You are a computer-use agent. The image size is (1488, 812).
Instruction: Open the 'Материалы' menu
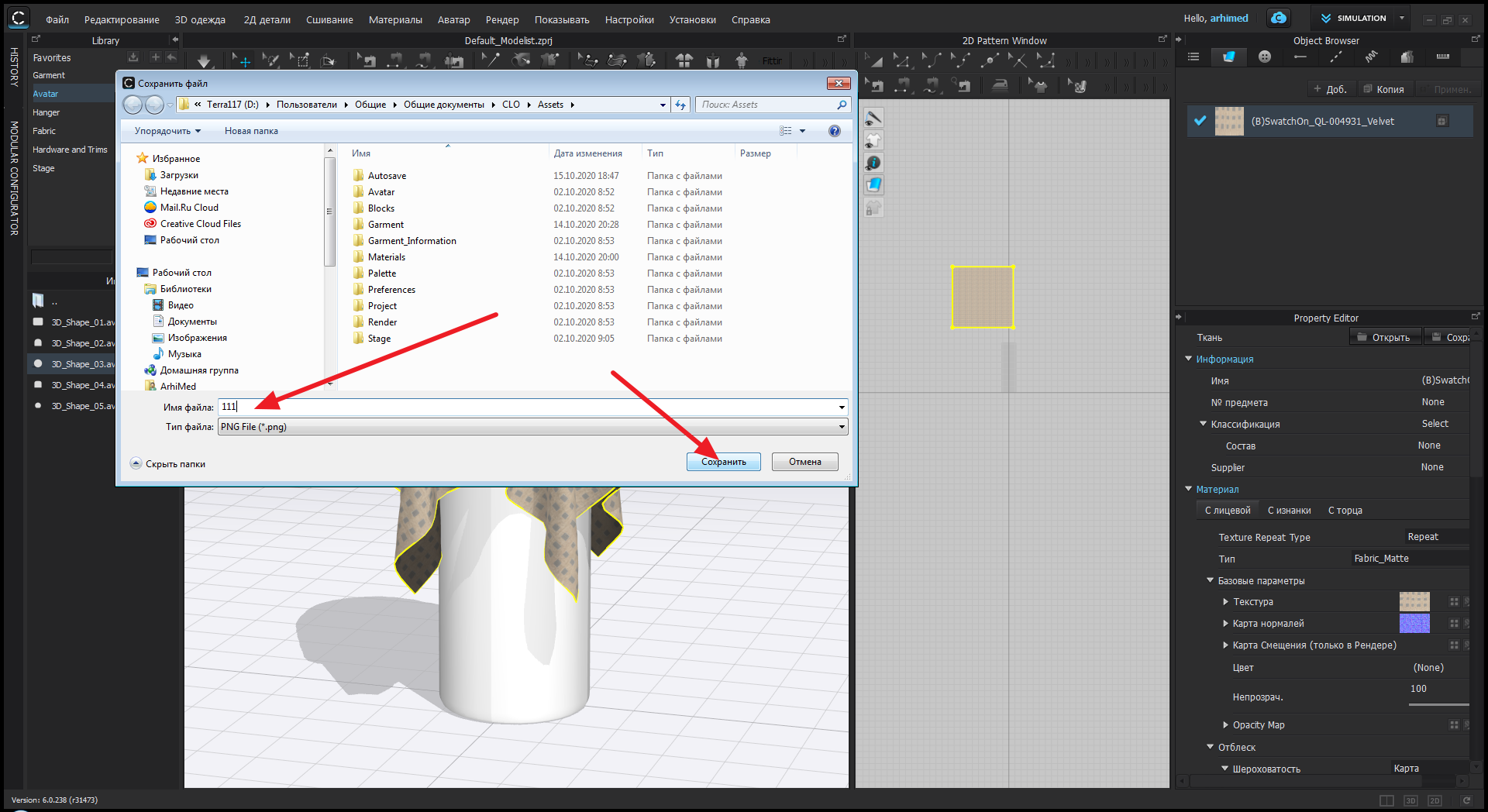[394, 19]
